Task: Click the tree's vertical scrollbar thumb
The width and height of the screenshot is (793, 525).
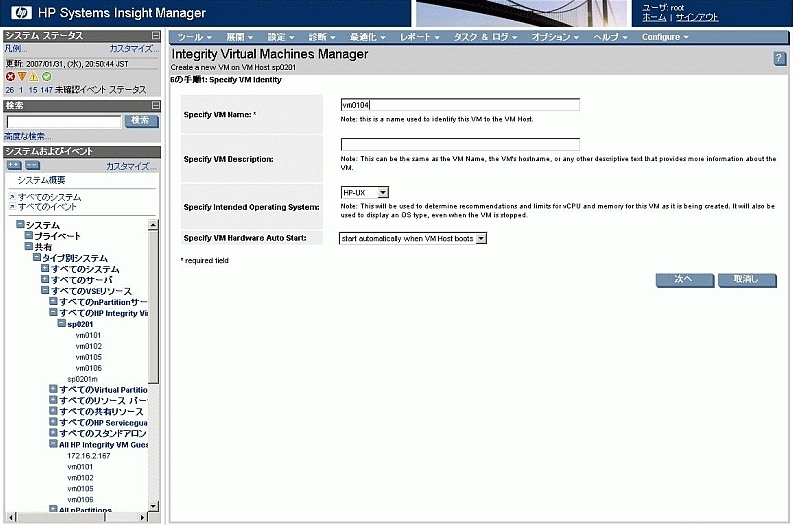Action: click(x=153, y=307)
